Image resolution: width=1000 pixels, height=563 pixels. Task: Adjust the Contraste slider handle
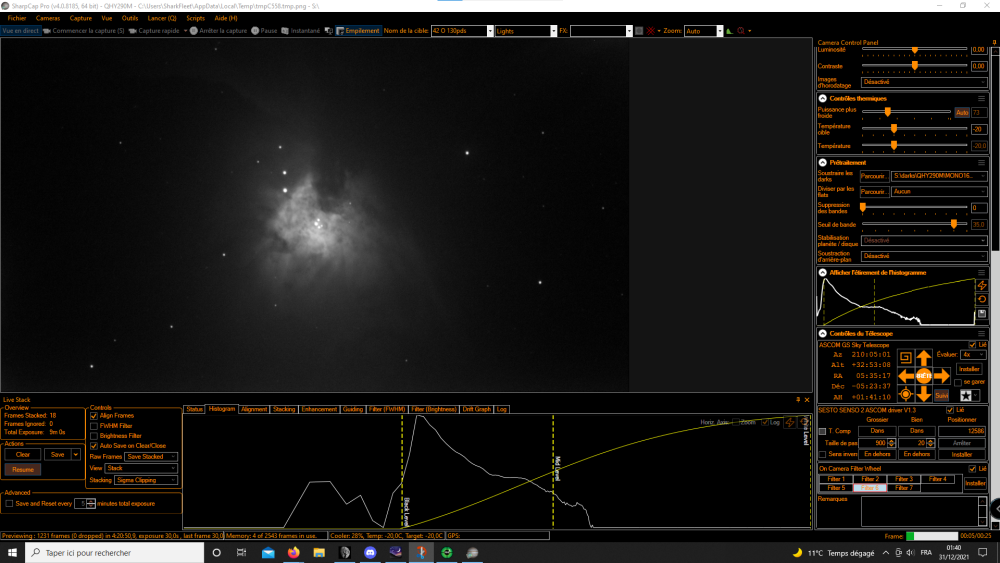915,66
